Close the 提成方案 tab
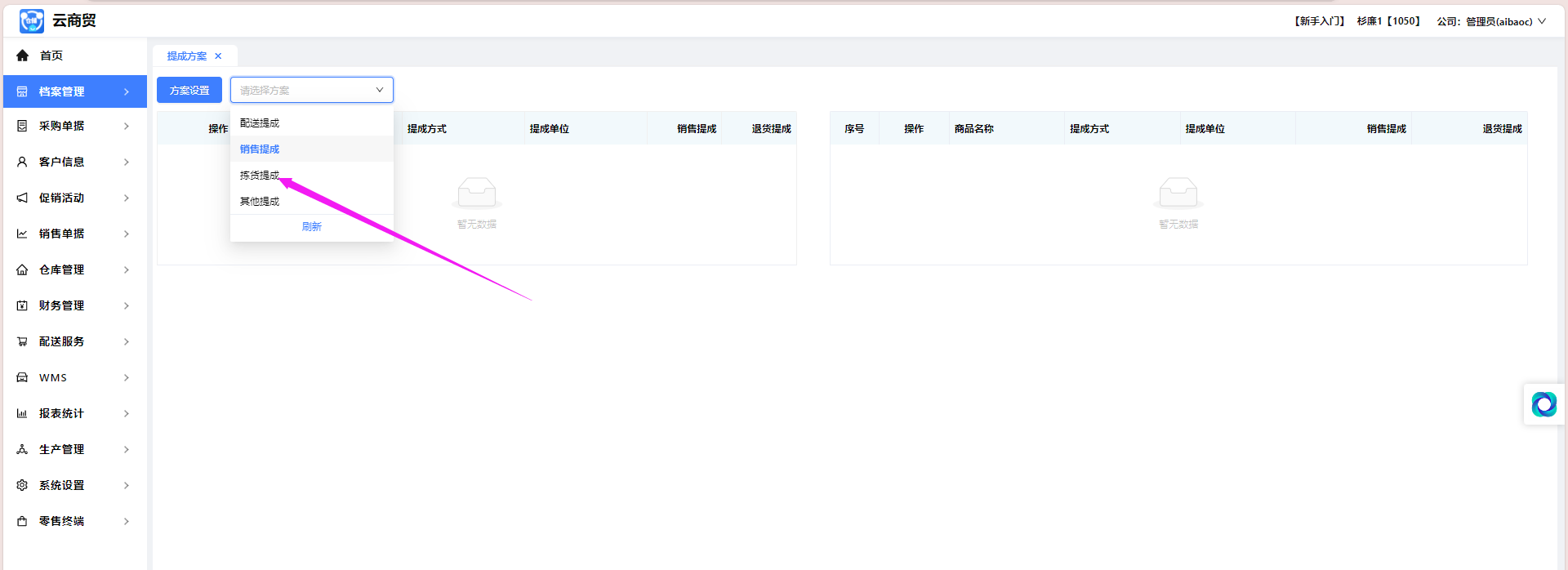This screenshot has width=1568, height=570. click(218, 56)
